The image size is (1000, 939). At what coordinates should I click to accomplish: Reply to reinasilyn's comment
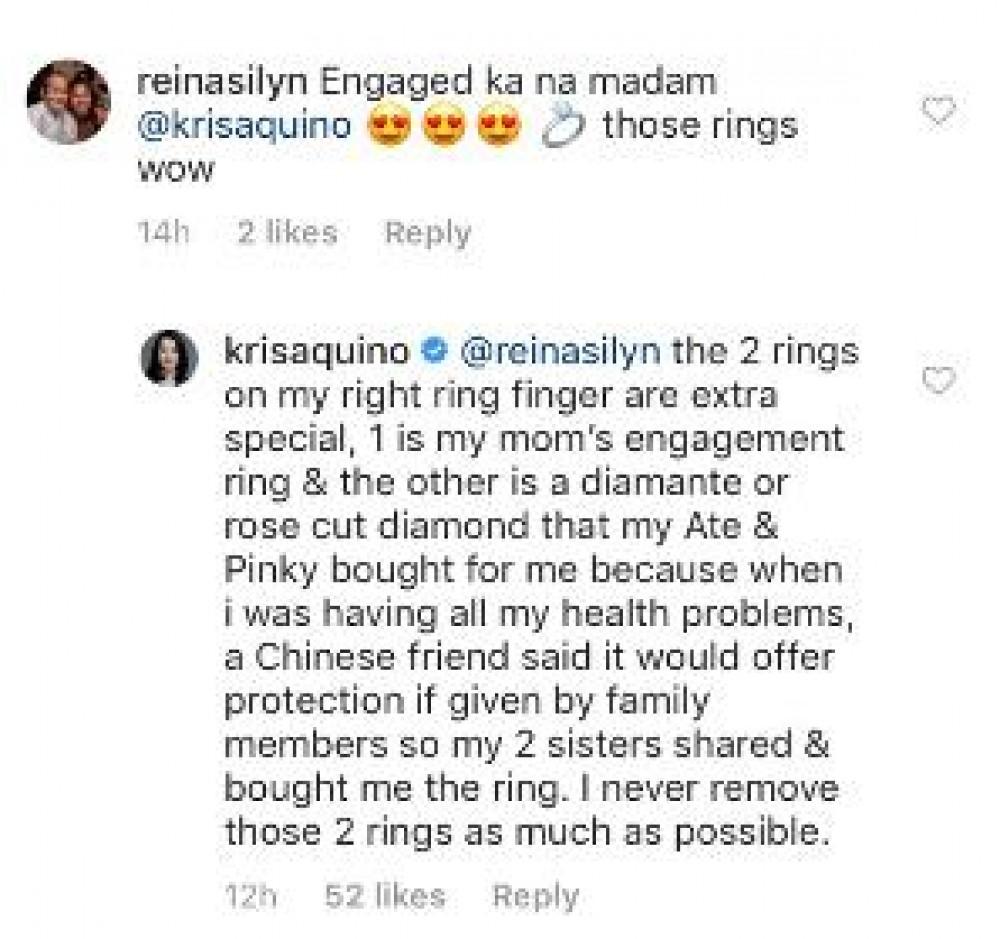428,233
